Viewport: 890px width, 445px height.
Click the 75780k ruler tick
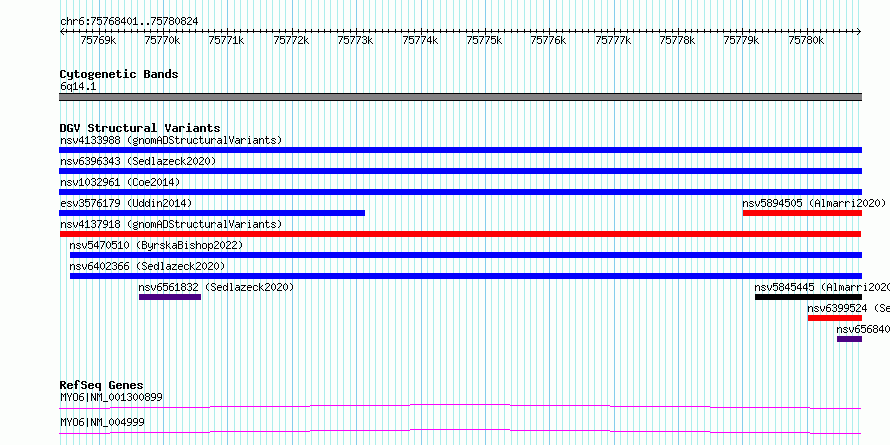tap(807, 40)
